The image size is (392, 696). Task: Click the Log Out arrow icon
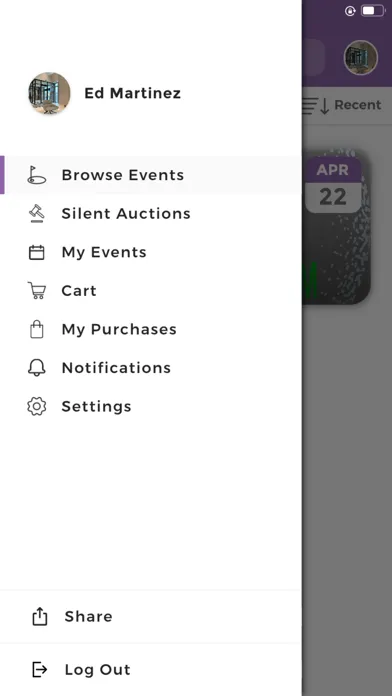(40, 669)
